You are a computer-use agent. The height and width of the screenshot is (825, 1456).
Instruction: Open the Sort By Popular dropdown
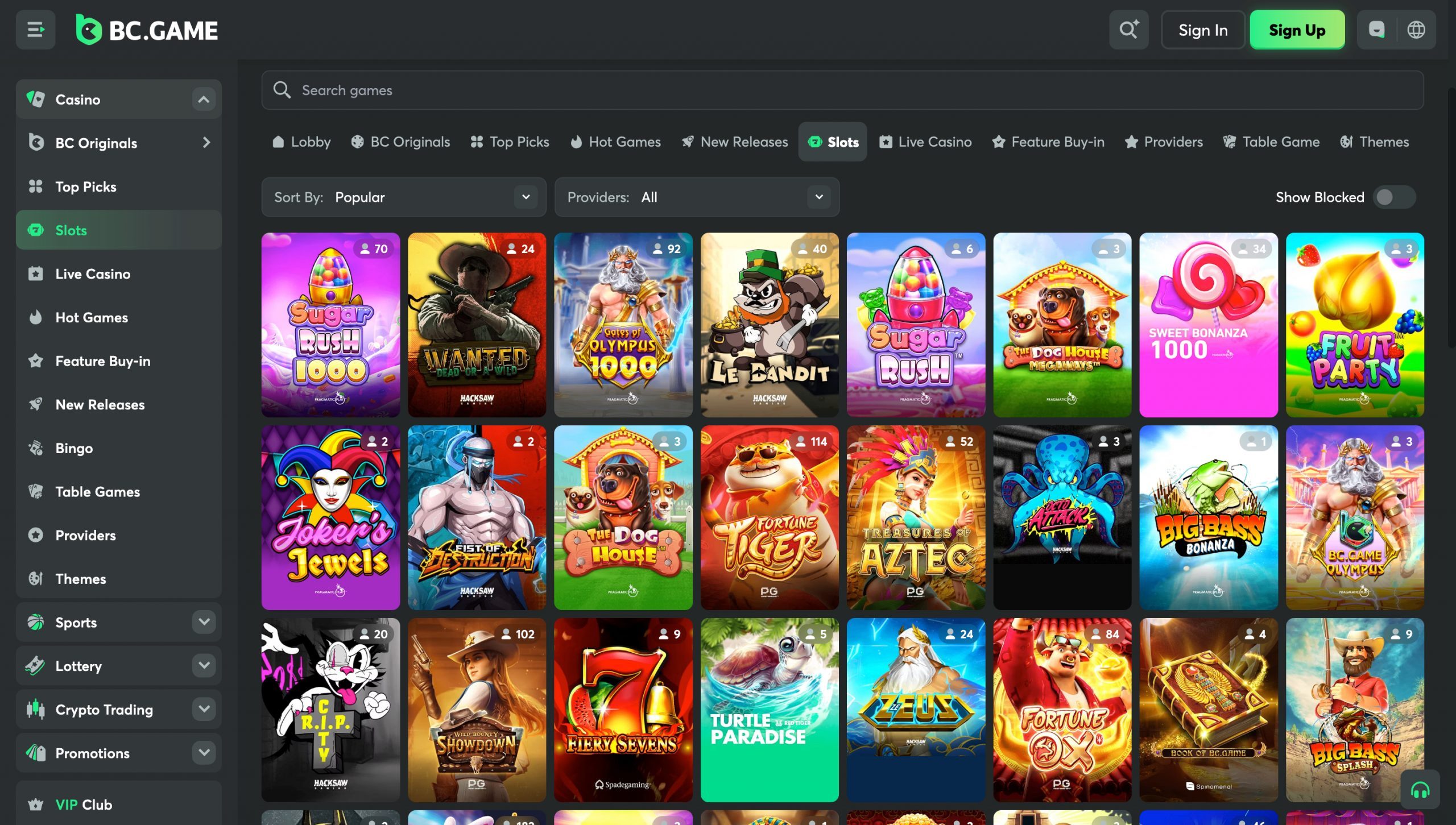[404, 197]
